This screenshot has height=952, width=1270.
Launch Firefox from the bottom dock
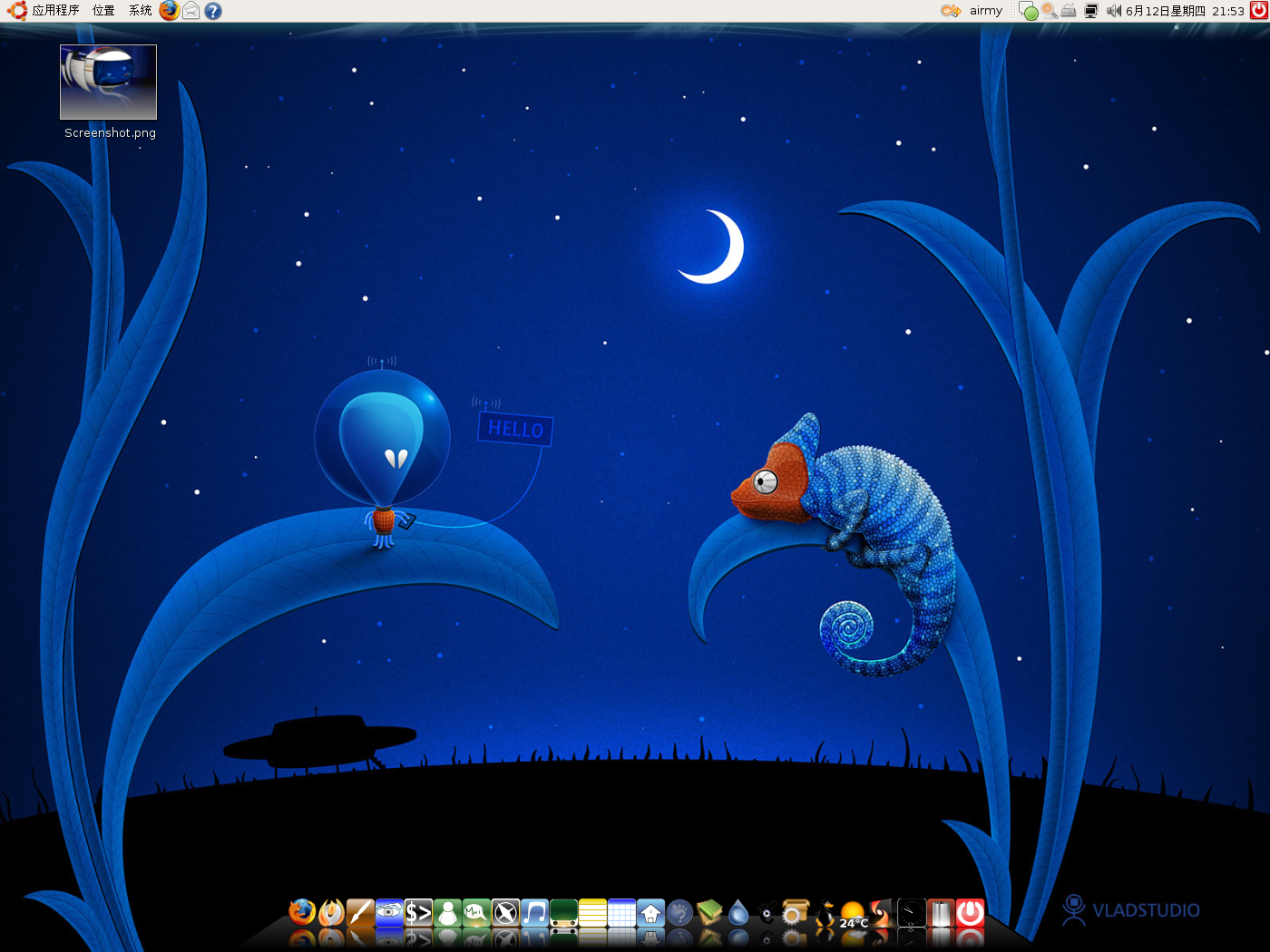[302, 912]
